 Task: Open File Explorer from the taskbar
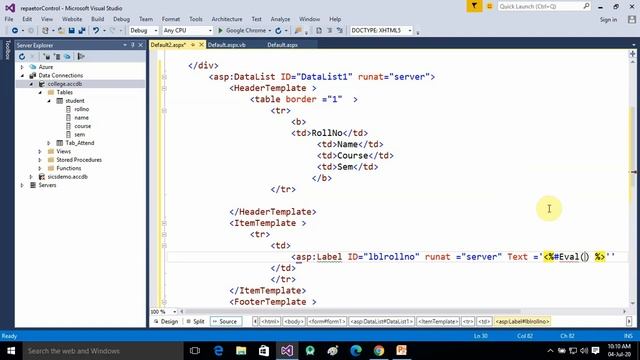(241, 351)
